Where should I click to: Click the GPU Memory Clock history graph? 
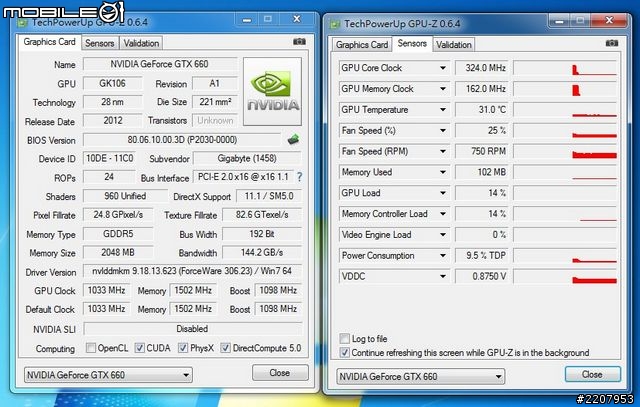pos(565,89)
